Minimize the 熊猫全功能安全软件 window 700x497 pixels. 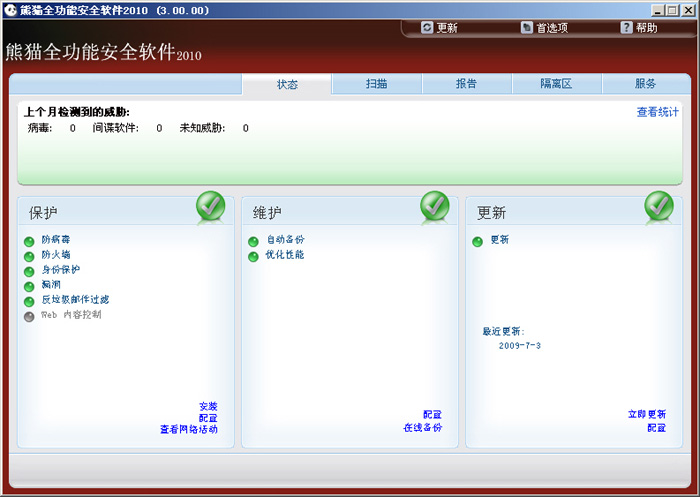[x=657, y=10]
